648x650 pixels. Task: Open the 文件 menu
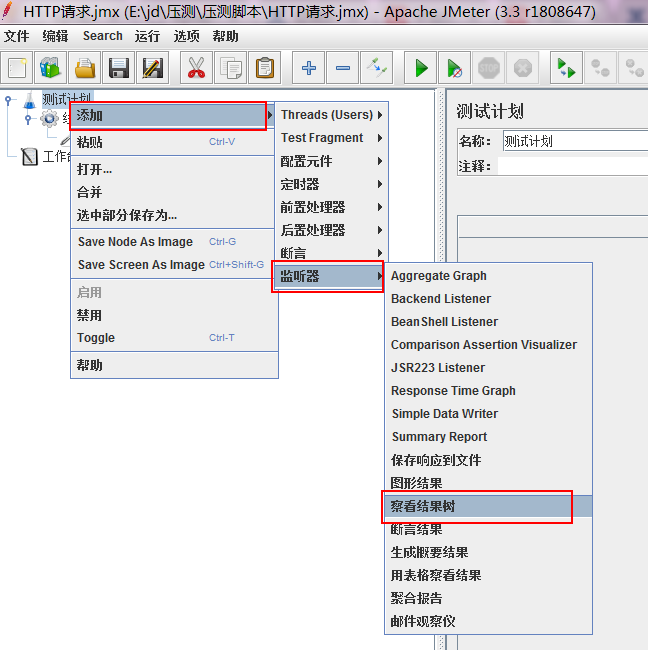(17, 36)
